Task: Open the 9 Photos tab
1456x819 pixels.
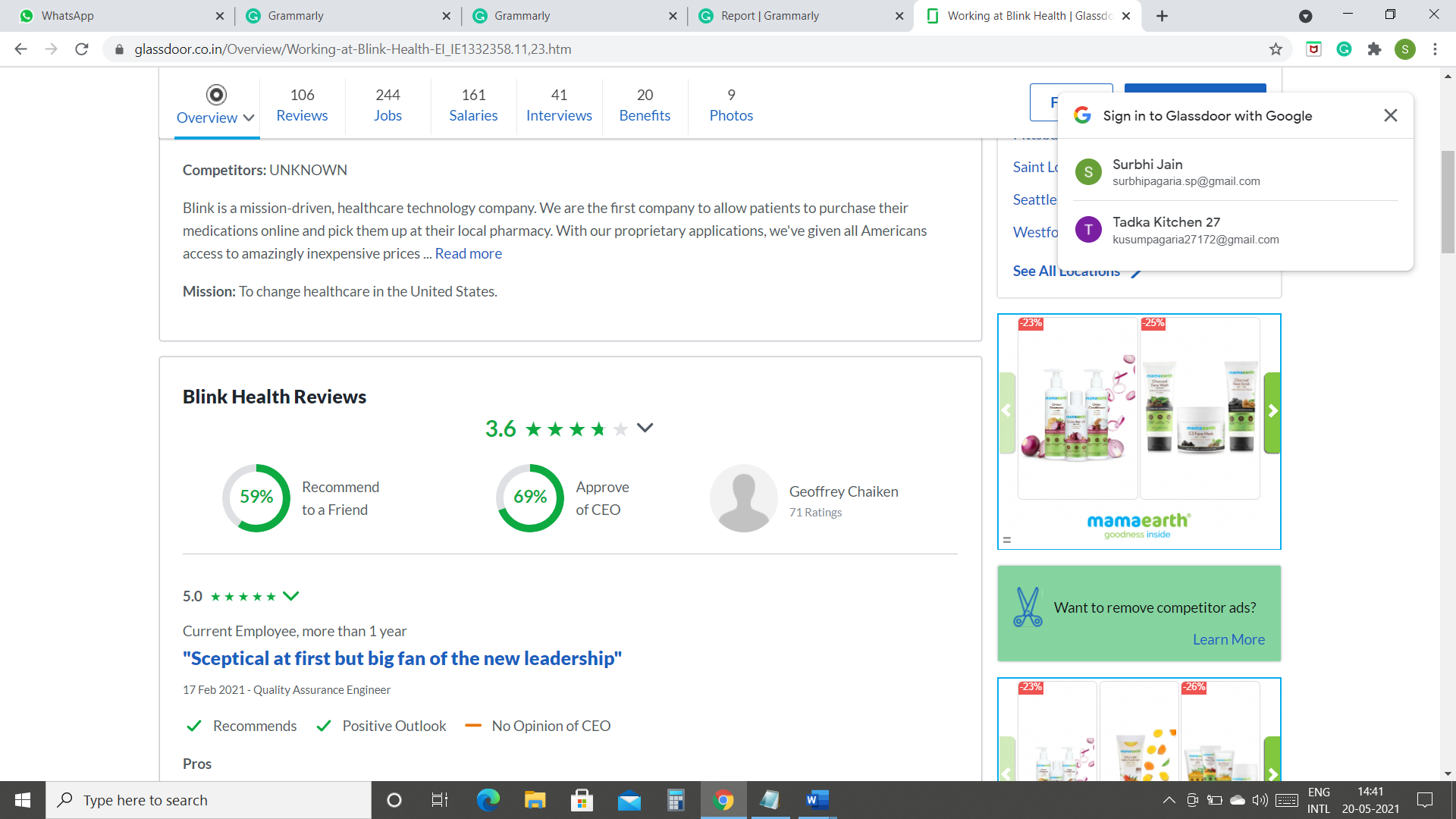Action: coord(731,105)
